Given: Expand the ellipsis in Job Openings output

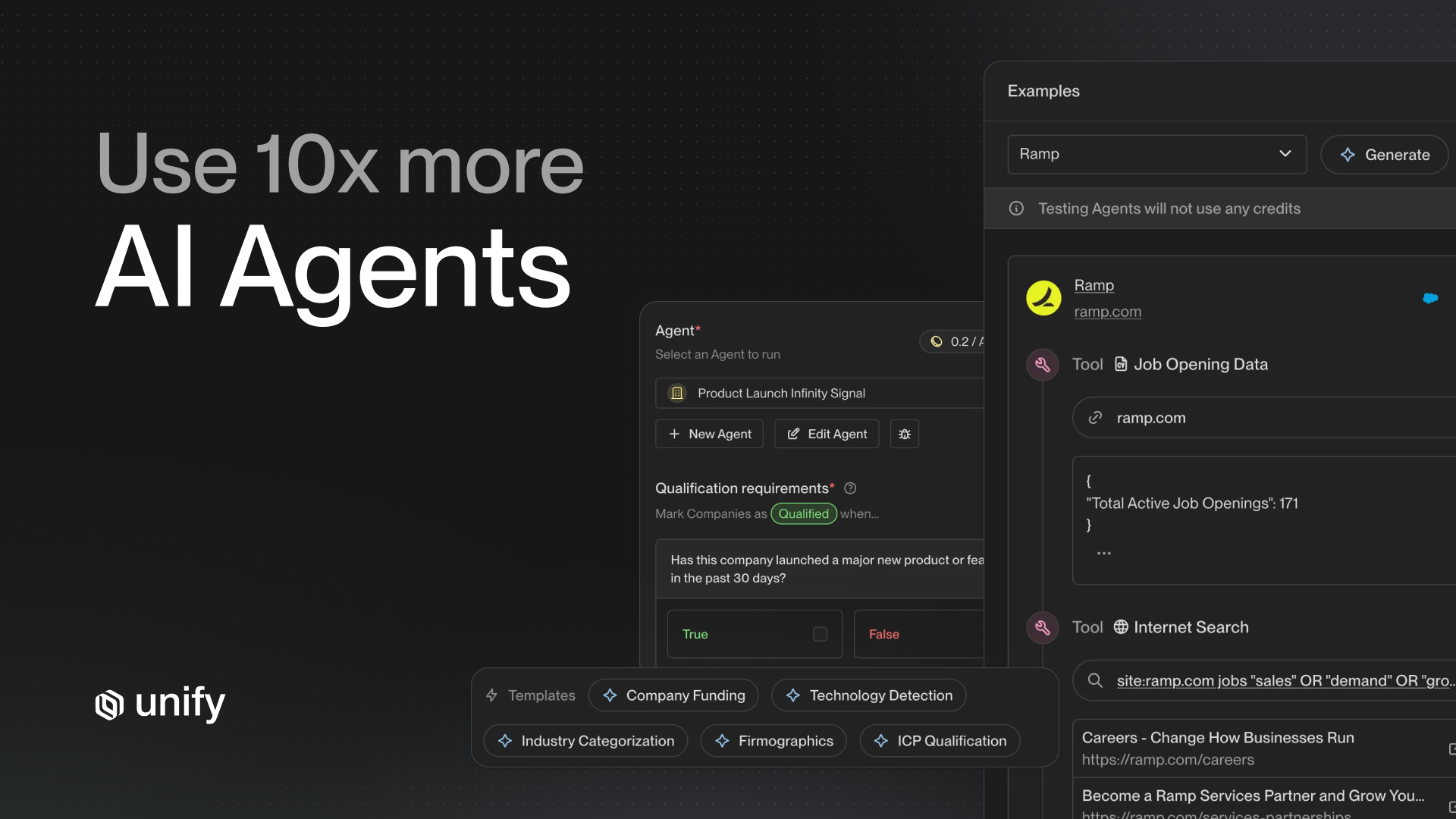Looking at the screenshot, I should (x=1103, y=554).
